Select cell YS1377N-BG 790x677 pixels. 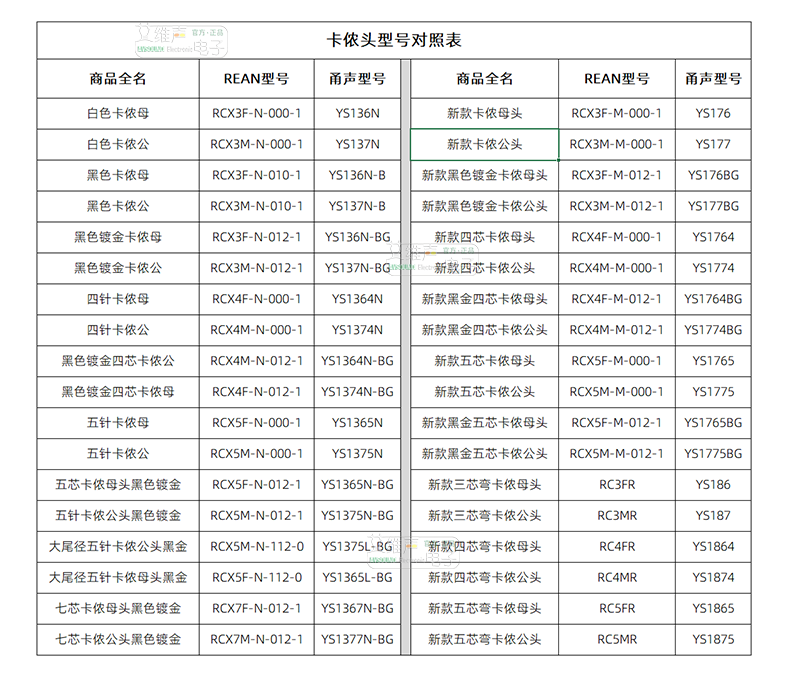tap(357, 640)
